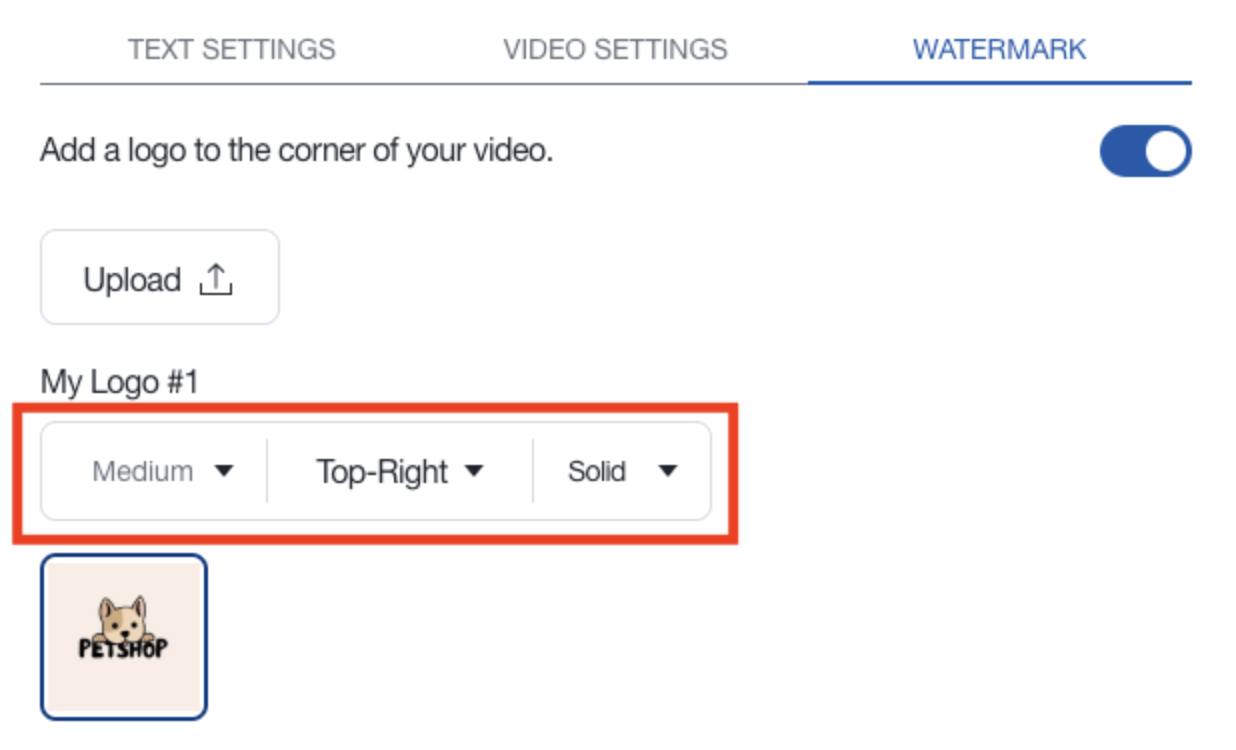
Task: Open the Medium size dropdown
Action: pyautogui.click(x=162, y=471)
